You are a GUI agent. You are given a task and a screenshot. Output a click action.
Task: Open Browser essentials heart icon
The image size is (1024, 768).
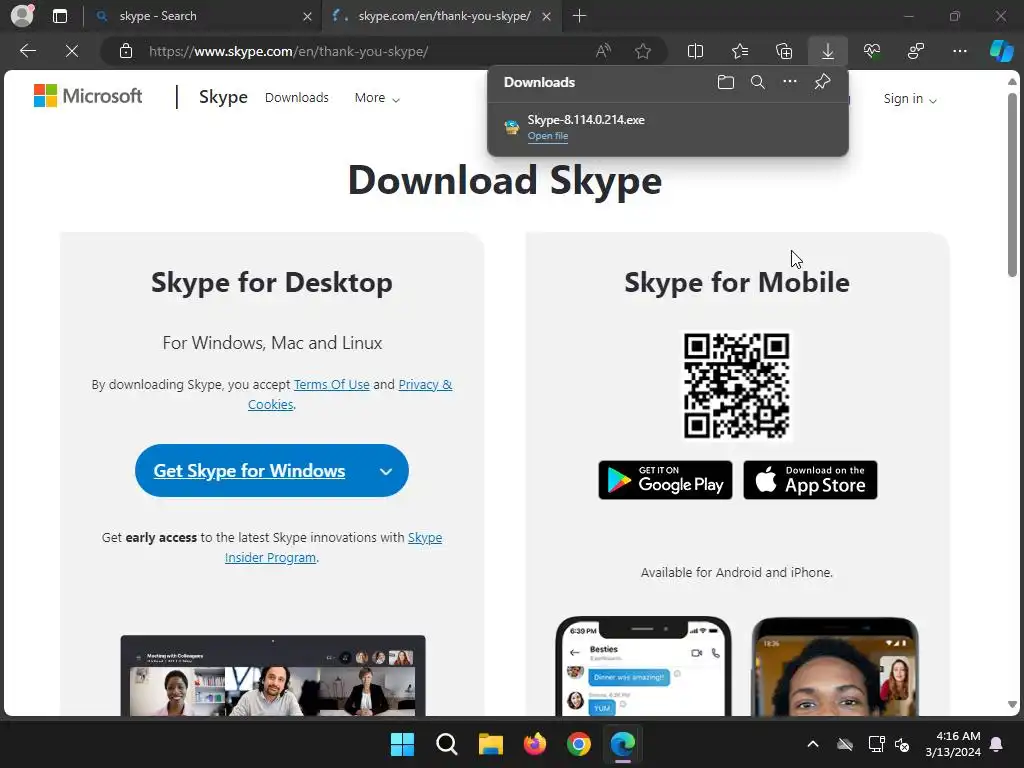tap(872, 51)
